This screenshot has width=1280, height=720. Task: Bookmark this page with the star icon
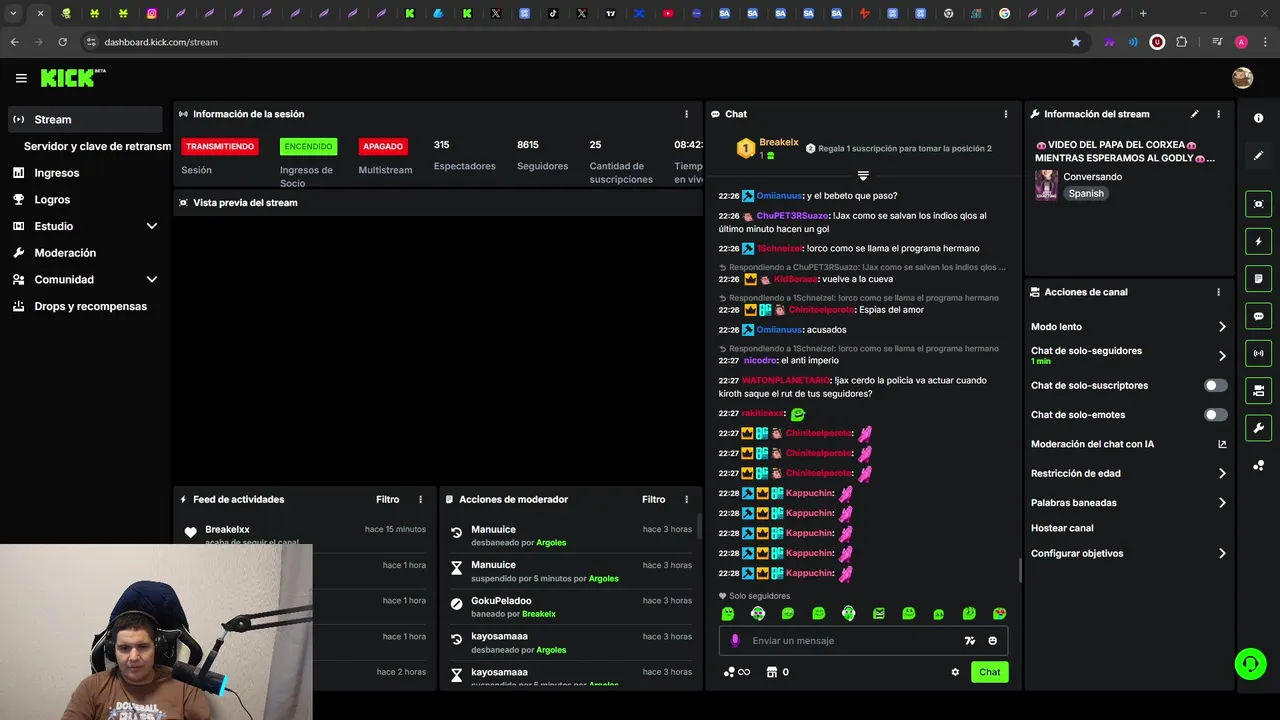click(x=1076, y=42)
